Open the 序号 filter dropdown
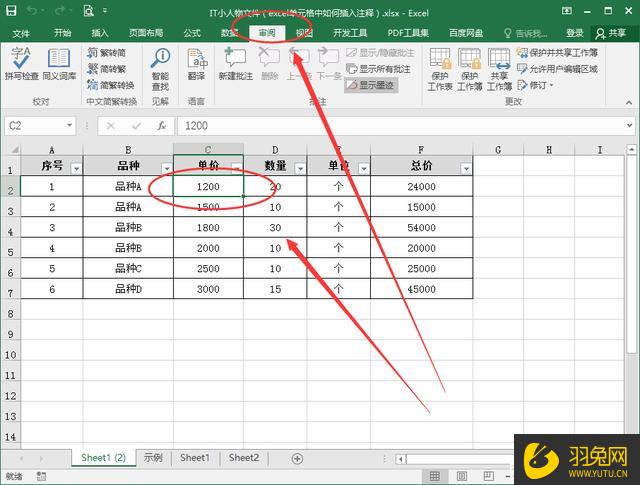The width and height of the screenshot is (640, 485). click(76, 169)
